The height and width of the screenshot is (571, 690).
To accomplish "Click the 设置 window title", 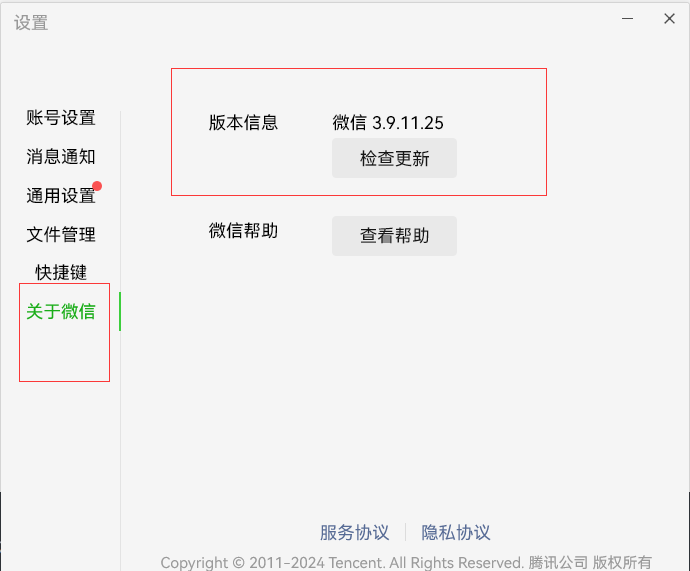I will point(31,22).
